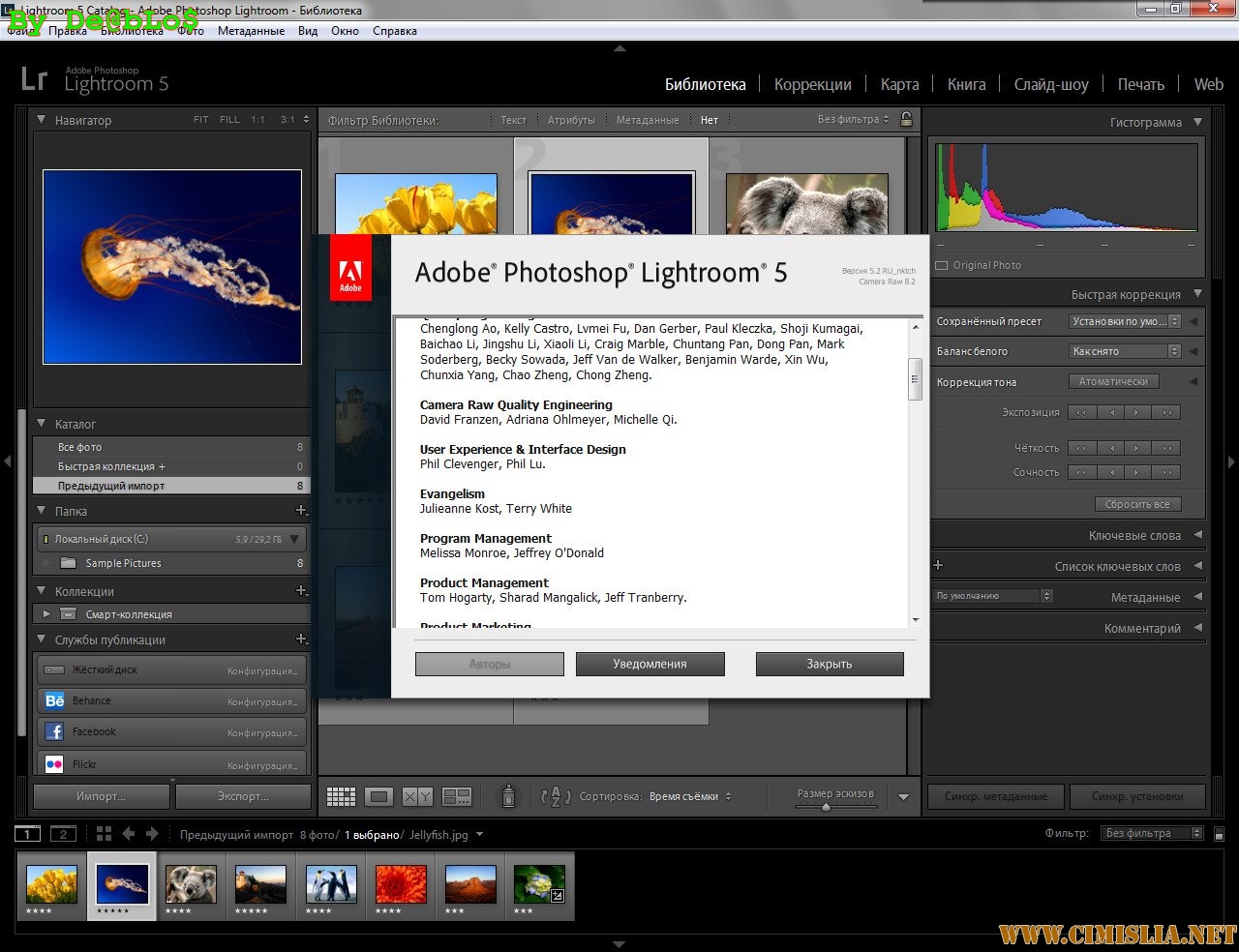Set navigator zoom to 3:1

(x=287, y=120)
